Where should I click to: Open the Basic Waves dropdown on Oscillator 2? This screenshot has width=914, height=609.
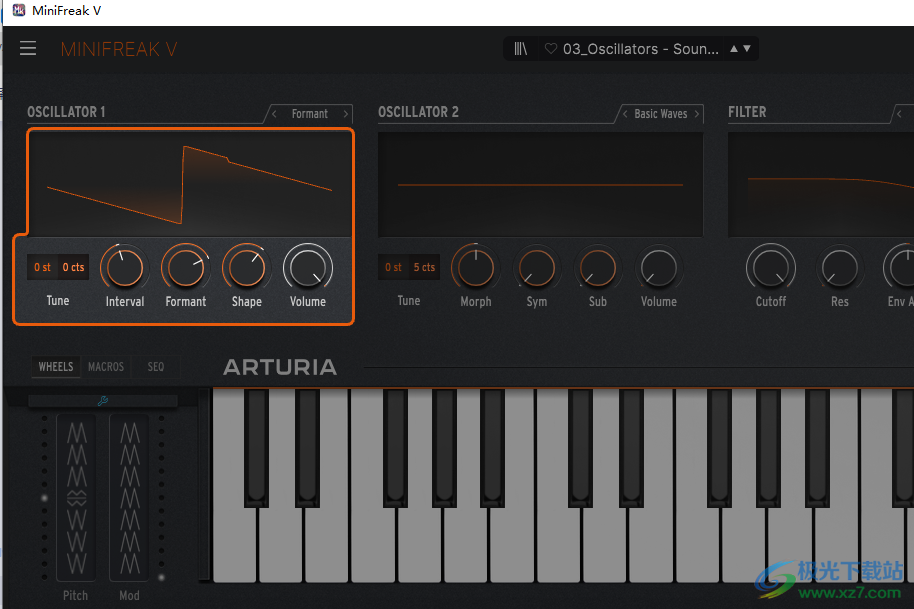point(663,113)
